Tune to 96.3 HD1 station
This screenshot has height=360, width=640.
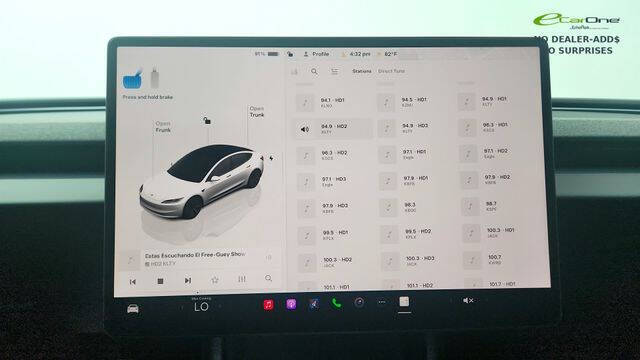495,127
